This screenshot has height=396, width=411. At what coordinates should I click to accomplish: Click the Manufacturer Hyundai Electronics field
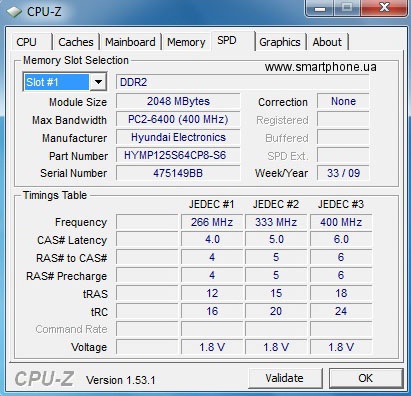pyautogui.click(x=178, y=137)
